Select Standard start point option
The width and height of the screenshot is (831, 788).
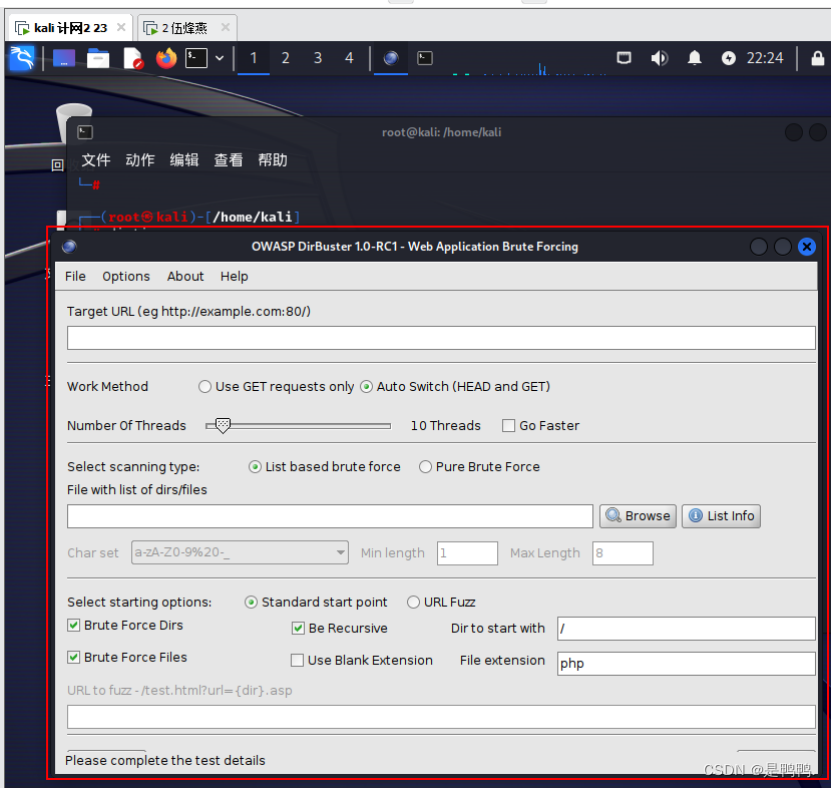[316, 603]
